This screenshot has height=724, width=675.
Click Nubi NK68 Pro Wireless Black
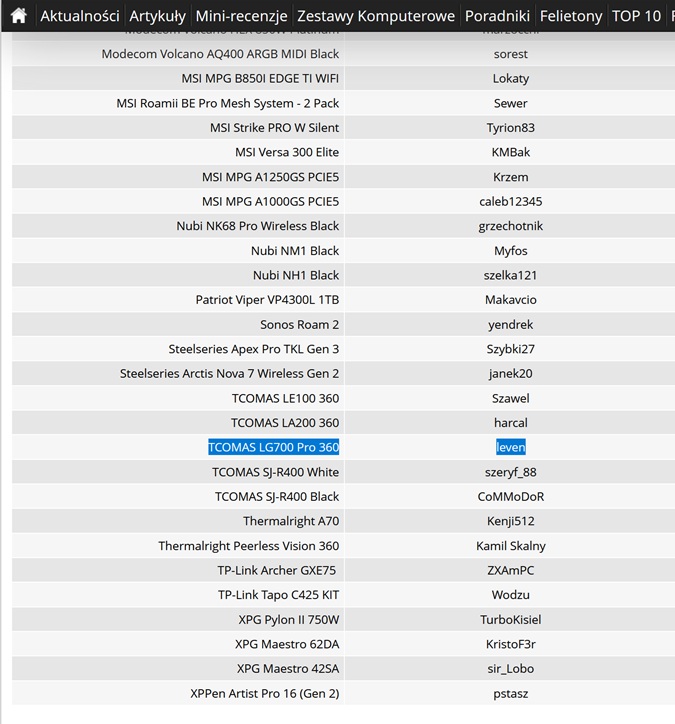tap(258, 226)
